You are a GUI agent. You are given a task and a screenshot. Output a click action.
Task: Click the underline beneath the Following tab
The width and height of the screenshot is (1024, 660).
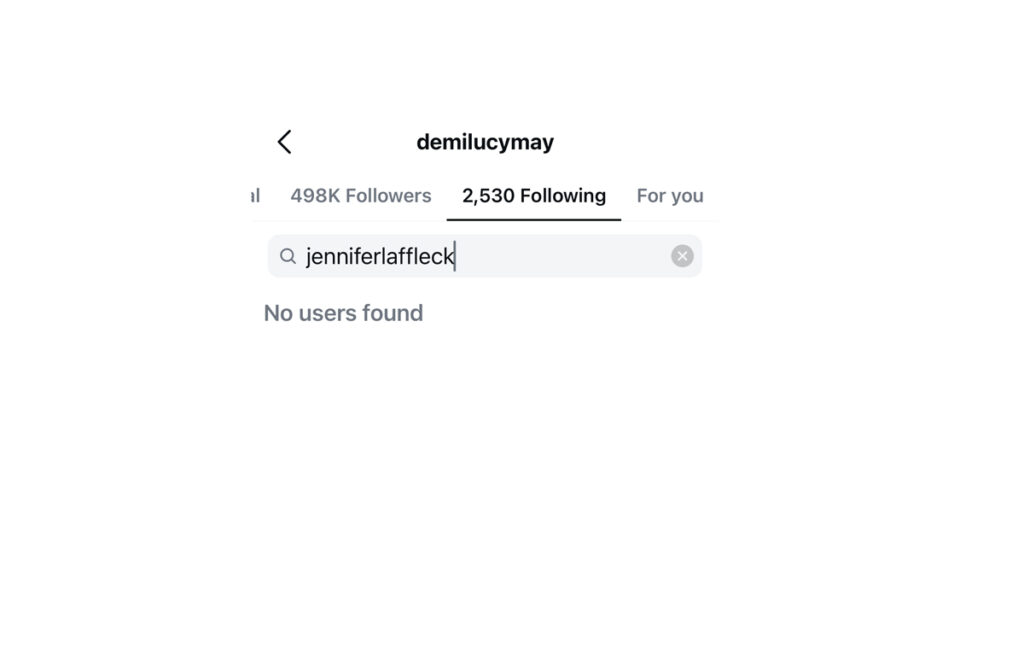tap(534, 219)
